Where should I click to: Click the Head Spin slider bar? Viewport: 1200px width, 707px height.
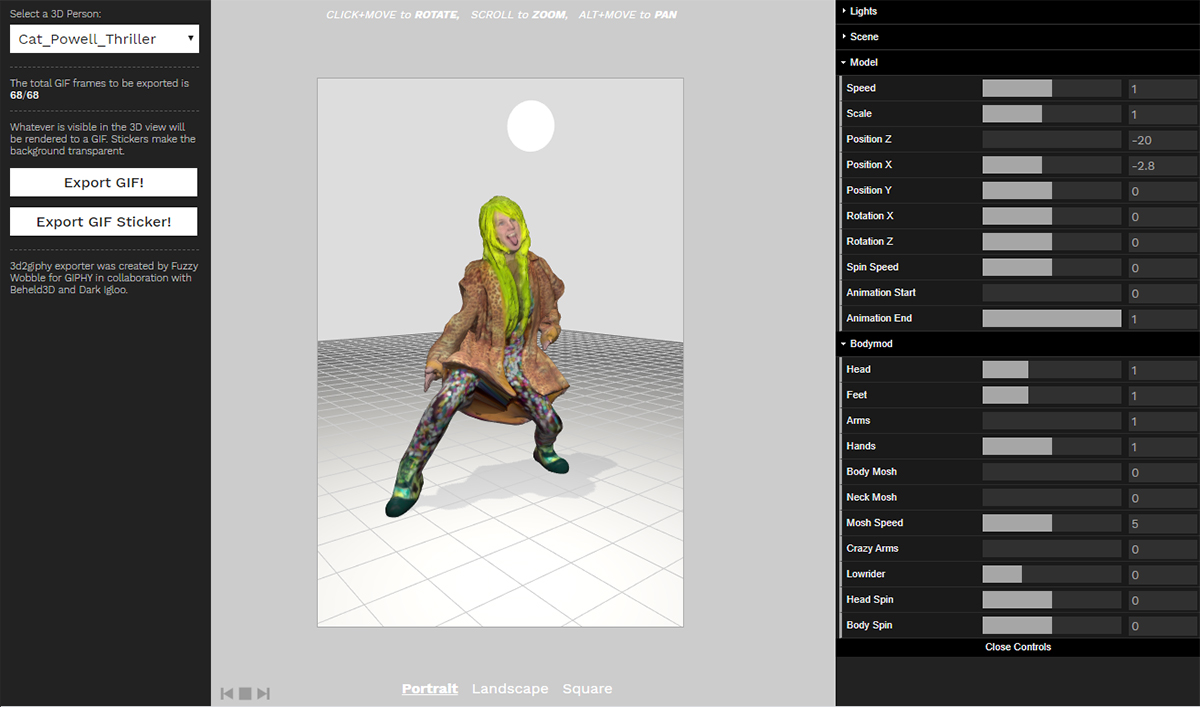tap(1051, 600)
